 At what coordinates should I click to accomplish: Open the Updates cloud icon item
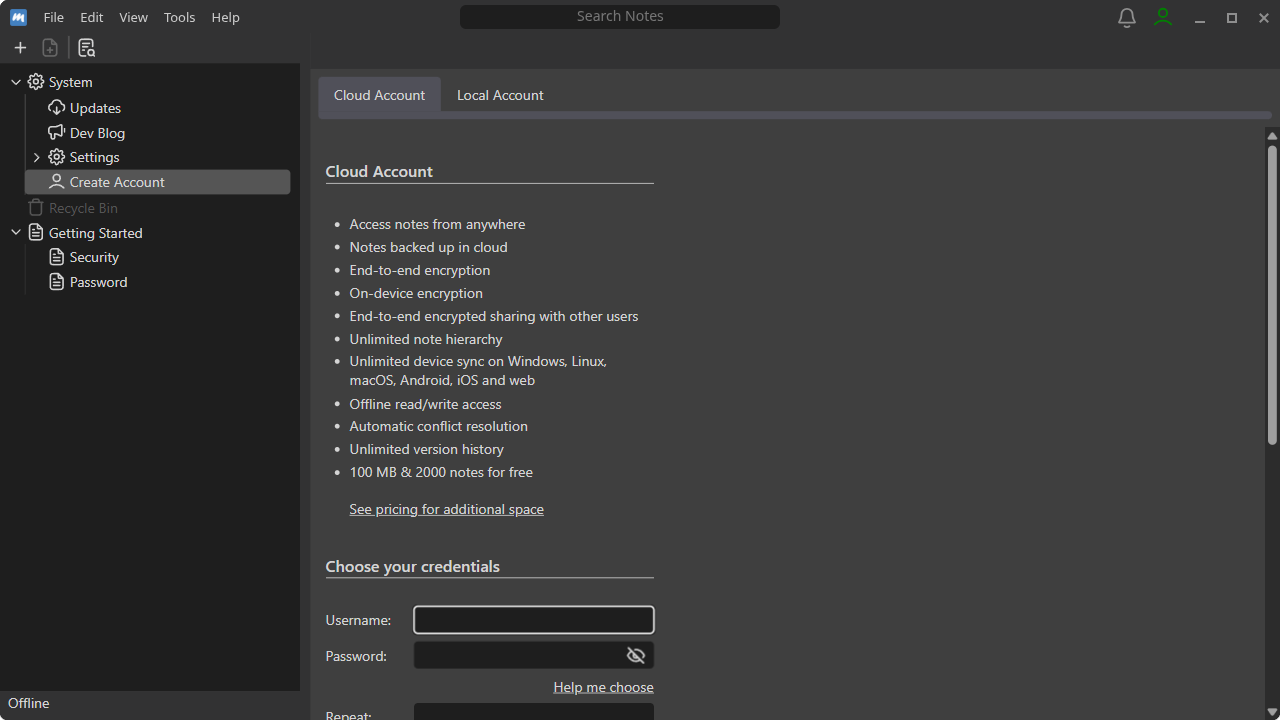[x=57, y=107]
